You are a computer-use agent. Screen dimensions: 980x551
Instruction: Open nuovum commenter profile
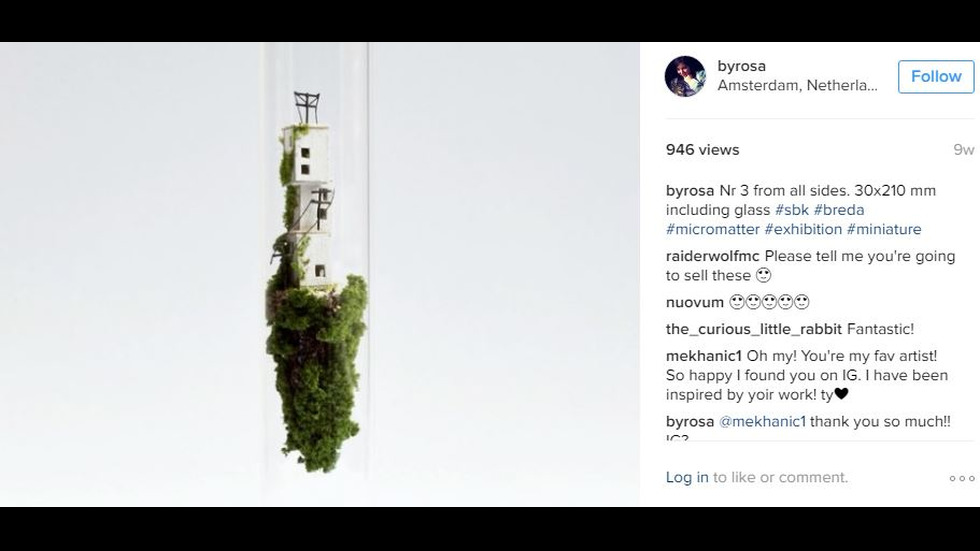pos(694,302)
